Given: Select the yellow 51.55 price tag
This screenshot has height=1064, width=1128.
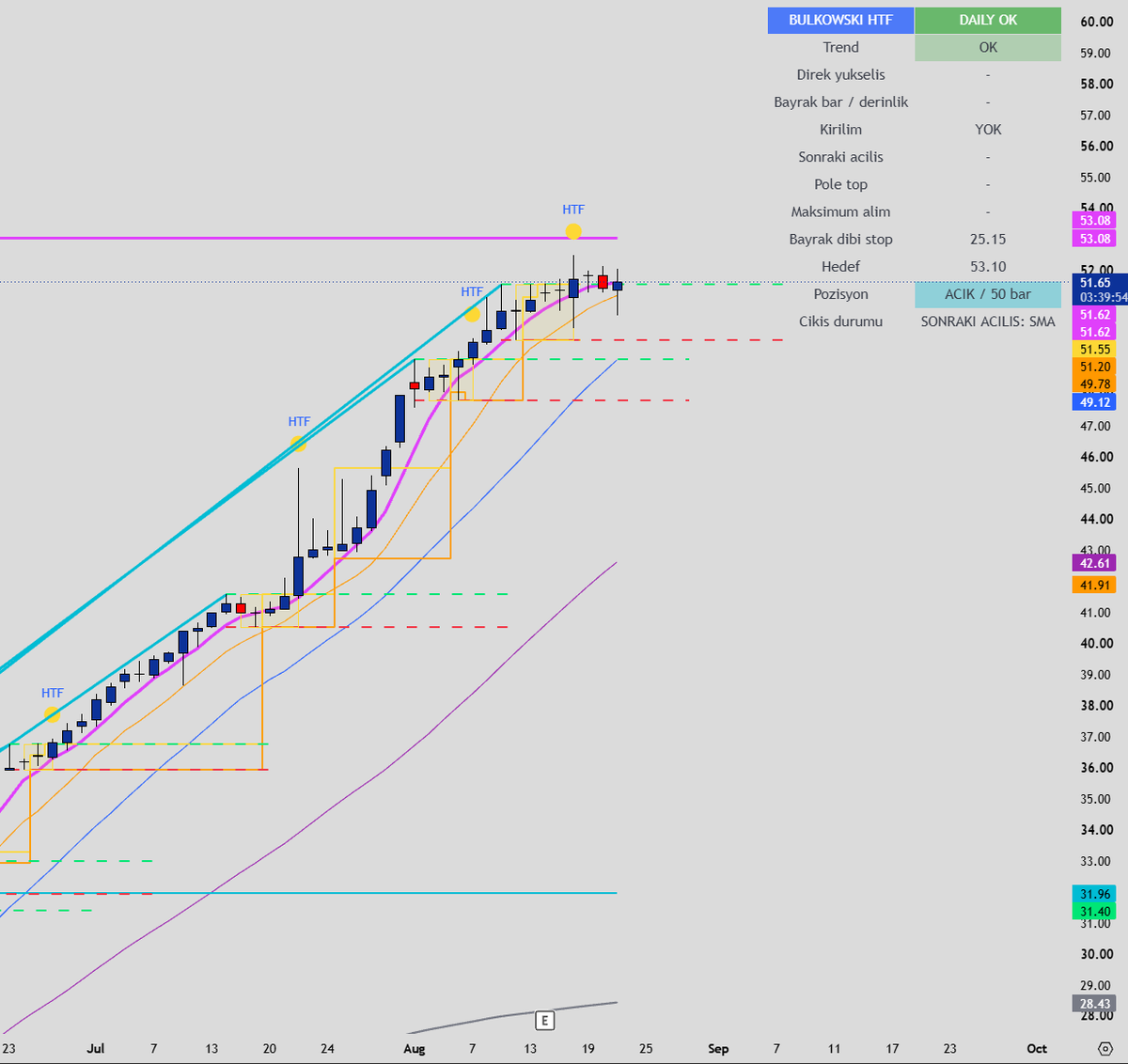Looking at the screenshot, I should tap(1095, 349).
